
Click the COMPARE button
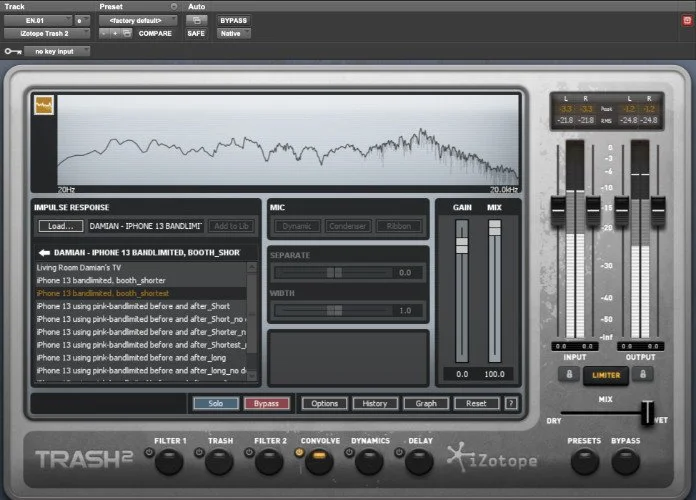[x=155, y=33]
